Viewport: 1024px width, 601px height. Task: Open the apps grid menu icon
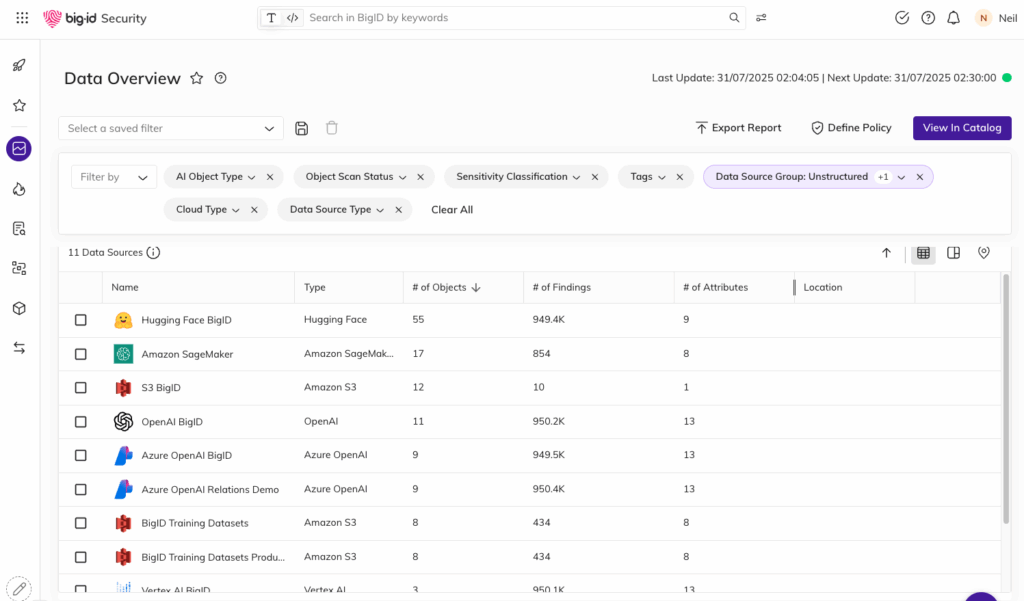point(22,18)
